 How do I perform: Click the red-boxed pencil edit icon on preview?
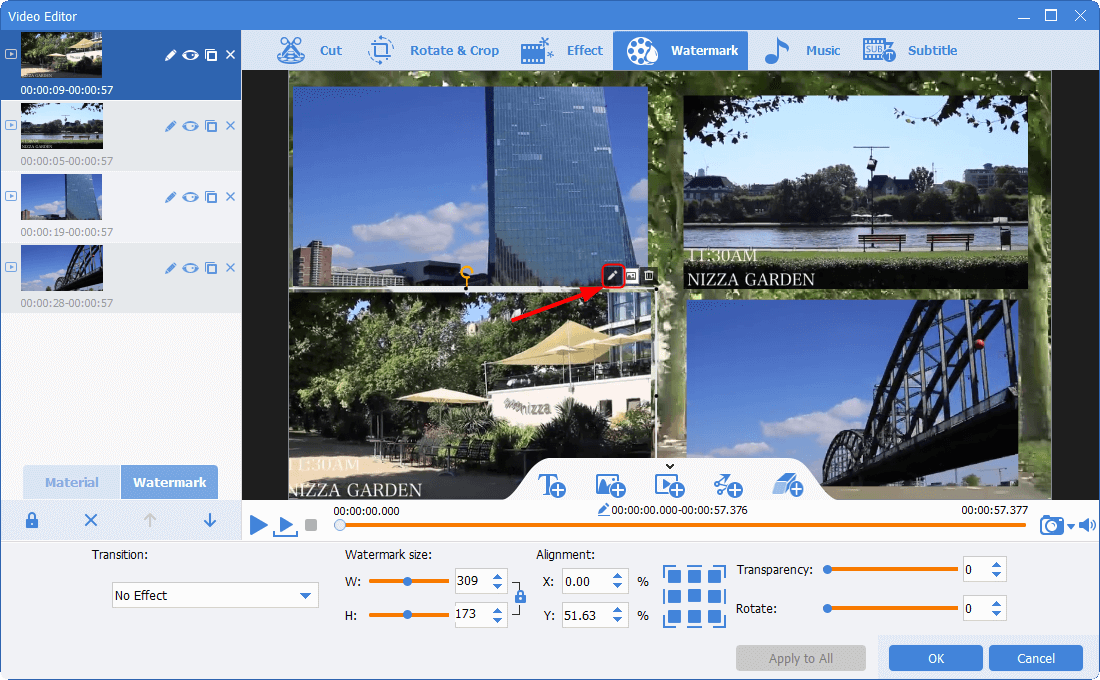613,275
